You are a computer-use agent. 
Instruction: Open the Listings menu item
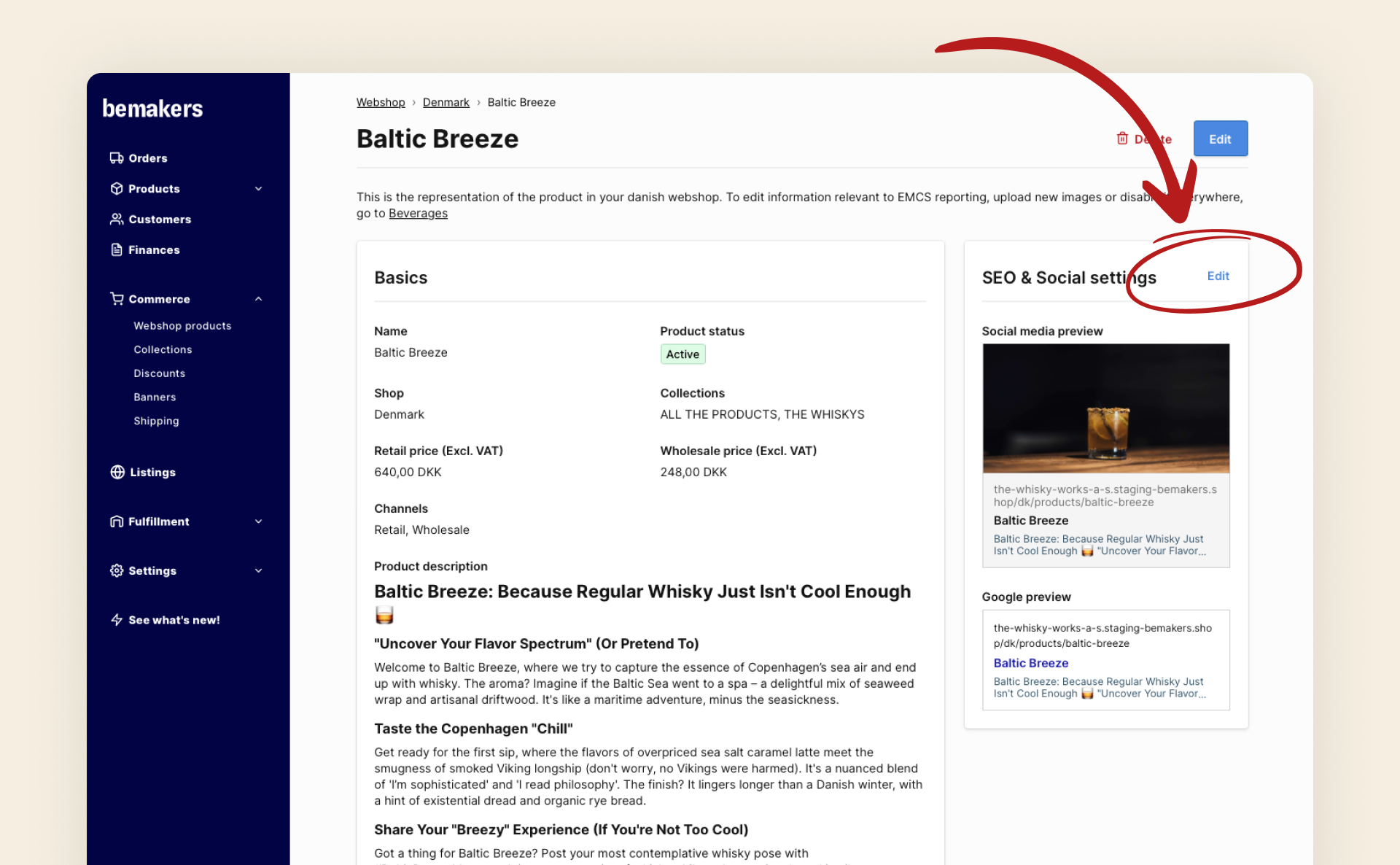click(x=152, y=472)
